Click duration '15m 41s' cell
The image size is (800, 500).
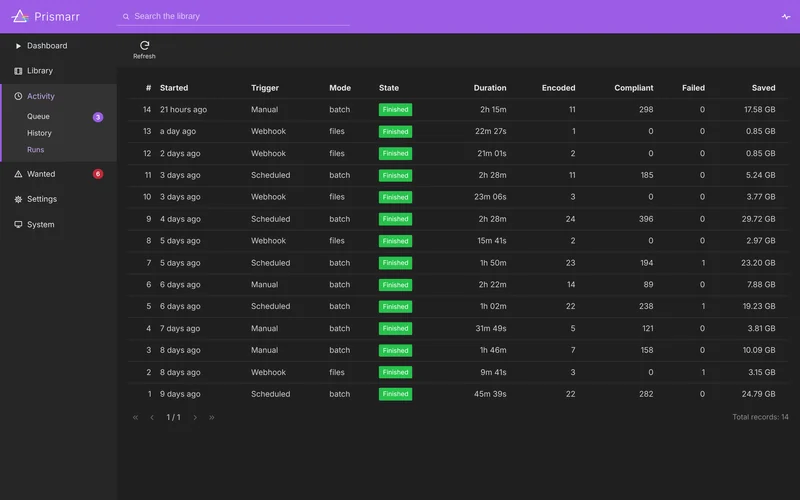coord(492,241)
